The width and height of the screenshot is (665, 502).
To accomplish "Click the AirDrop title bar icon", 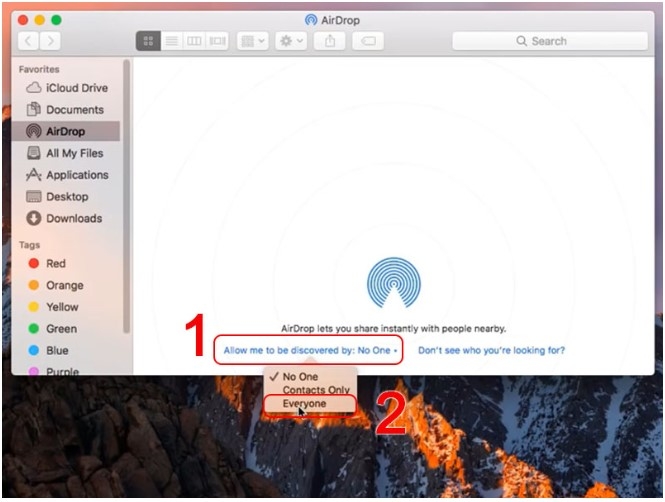I will (x=311, y=20).
